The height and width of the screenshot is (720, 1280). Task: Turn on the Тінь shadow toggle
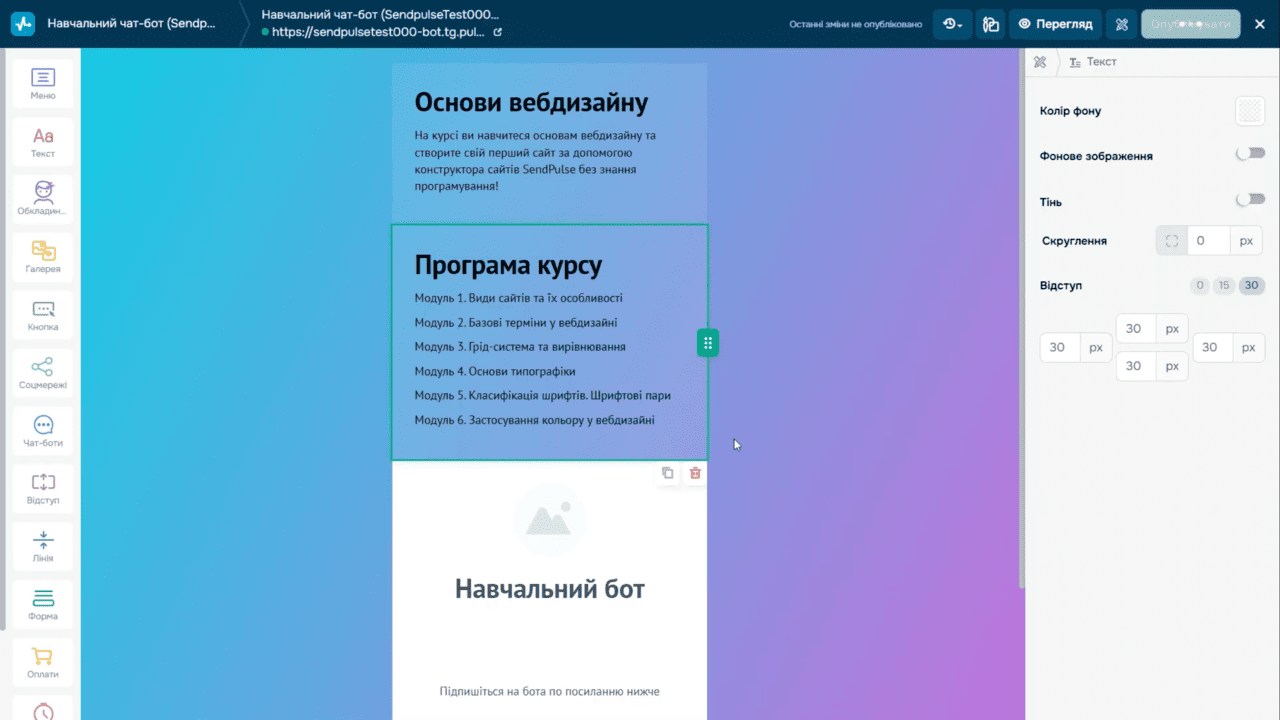tap(1250, 199)
